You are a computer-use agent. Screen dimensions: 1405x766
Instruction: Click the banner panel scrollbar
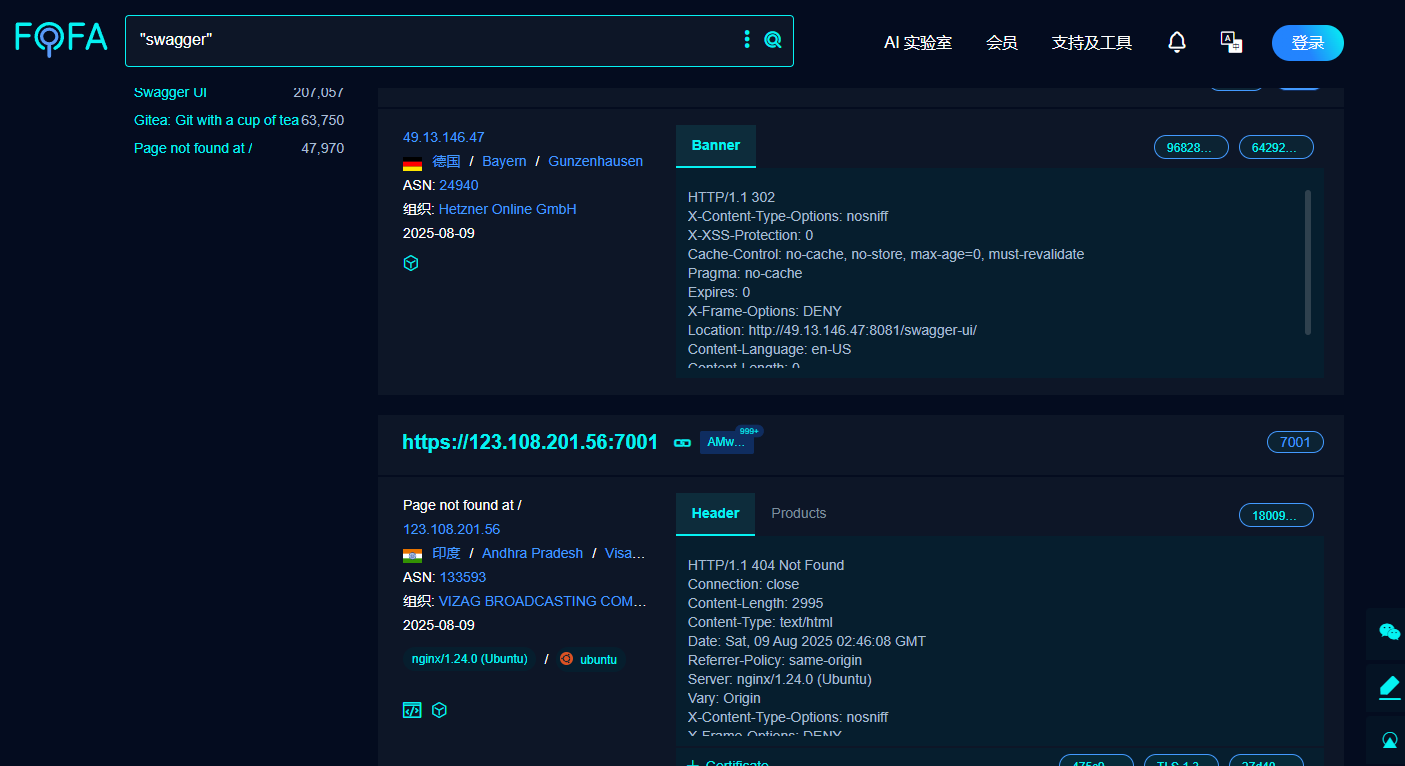tap(1308, 262)
